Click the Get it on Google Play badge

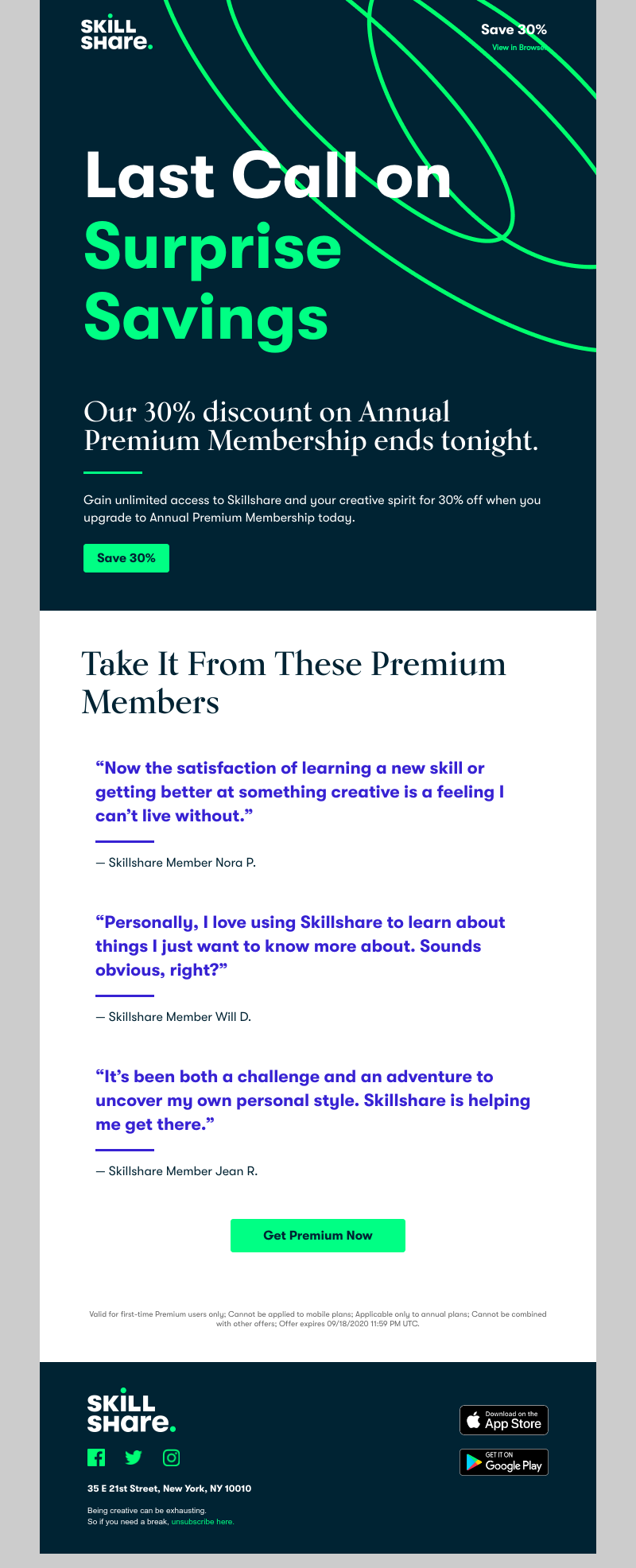click(504, 1462)
